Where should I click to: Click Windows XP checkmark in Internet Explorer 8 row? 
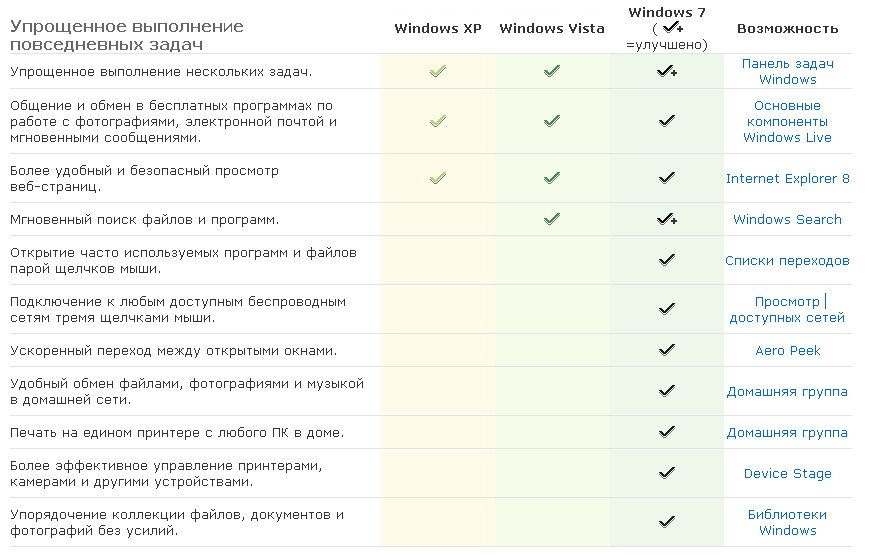pos(437,178)
